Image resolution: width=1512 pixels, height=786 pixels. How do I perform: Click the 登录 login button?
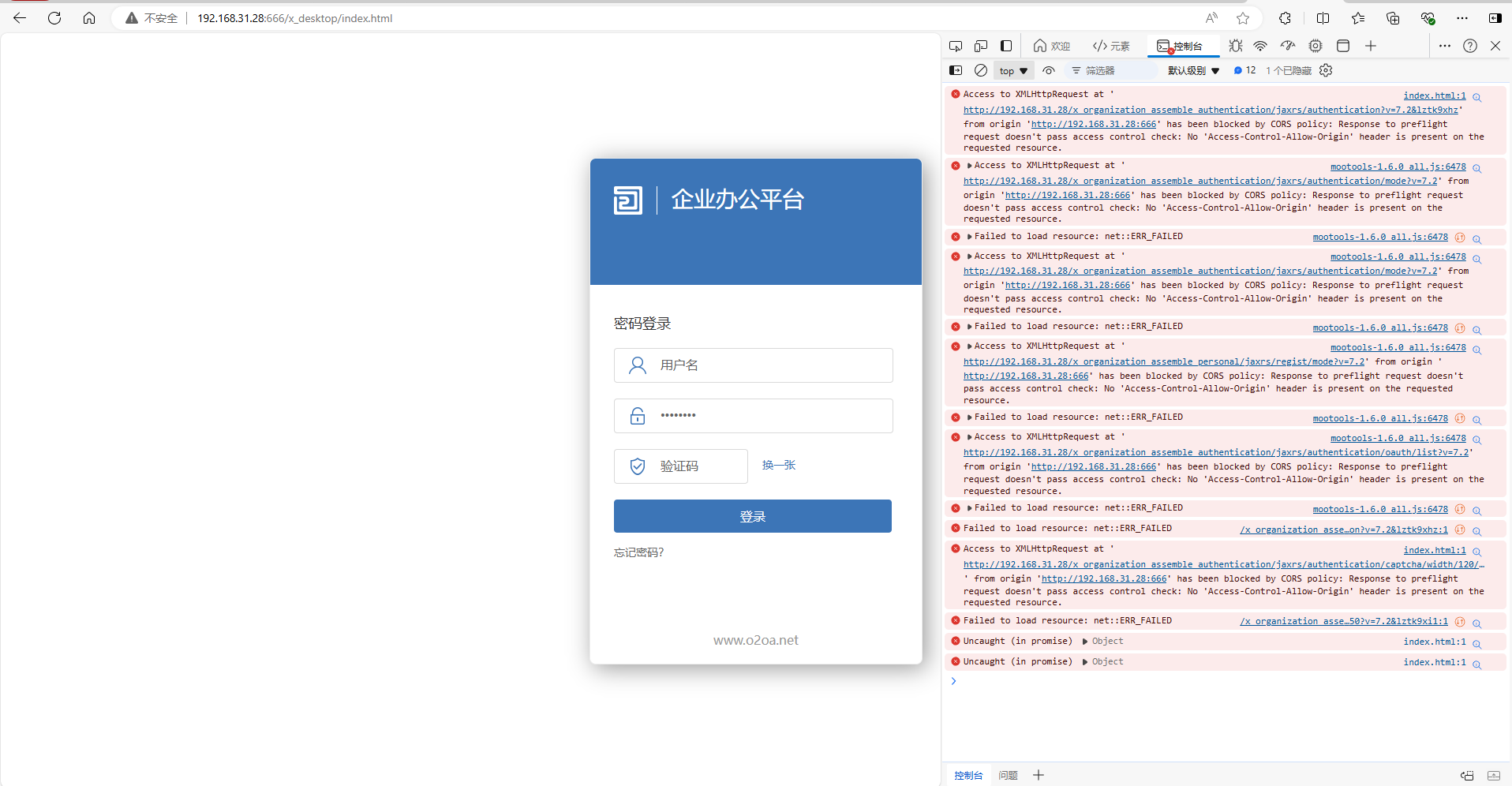[x=753, y=516]
